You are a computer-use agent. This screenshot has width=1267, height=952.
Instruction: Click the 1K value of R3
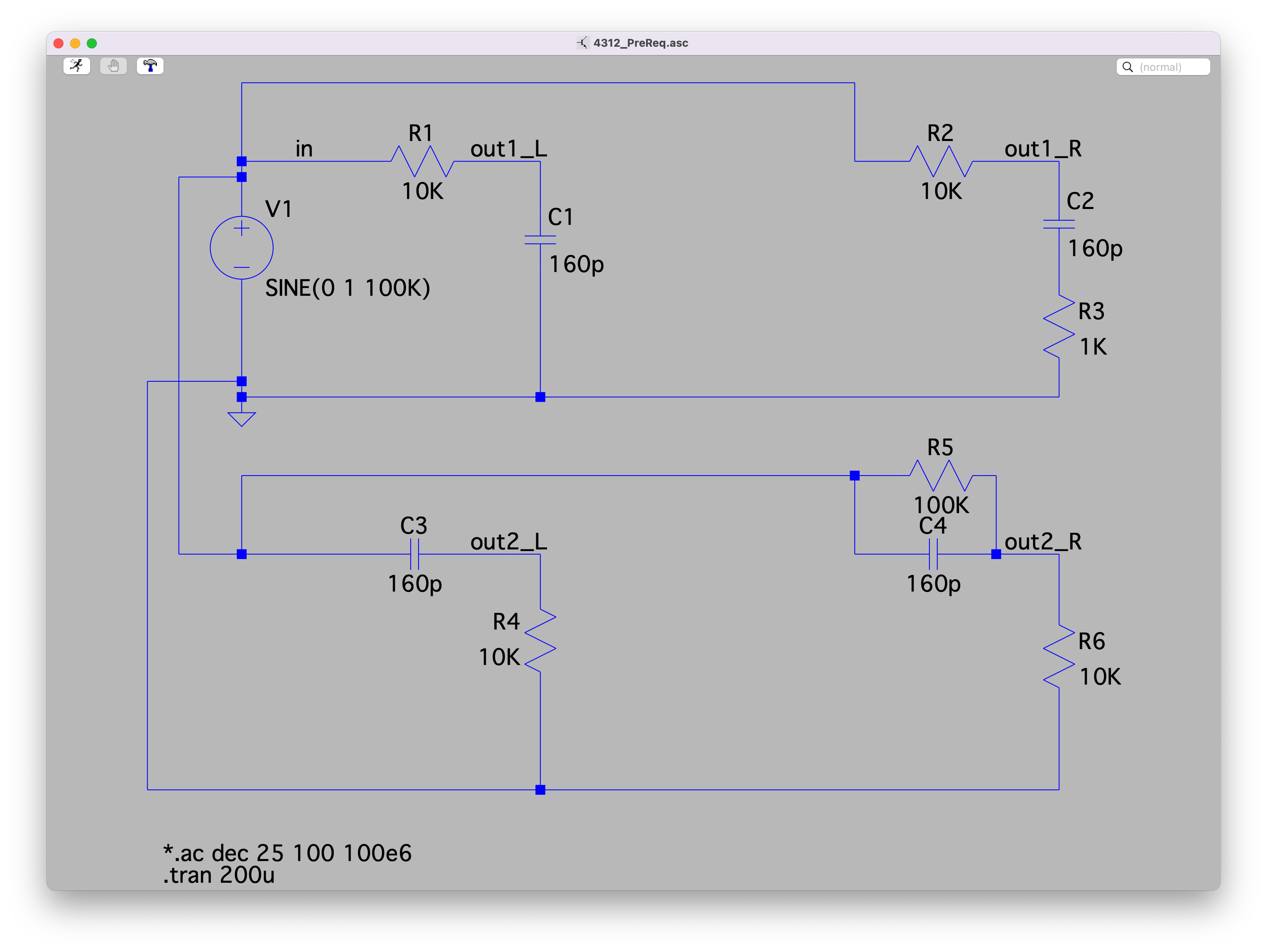(x=1093, y=347)
